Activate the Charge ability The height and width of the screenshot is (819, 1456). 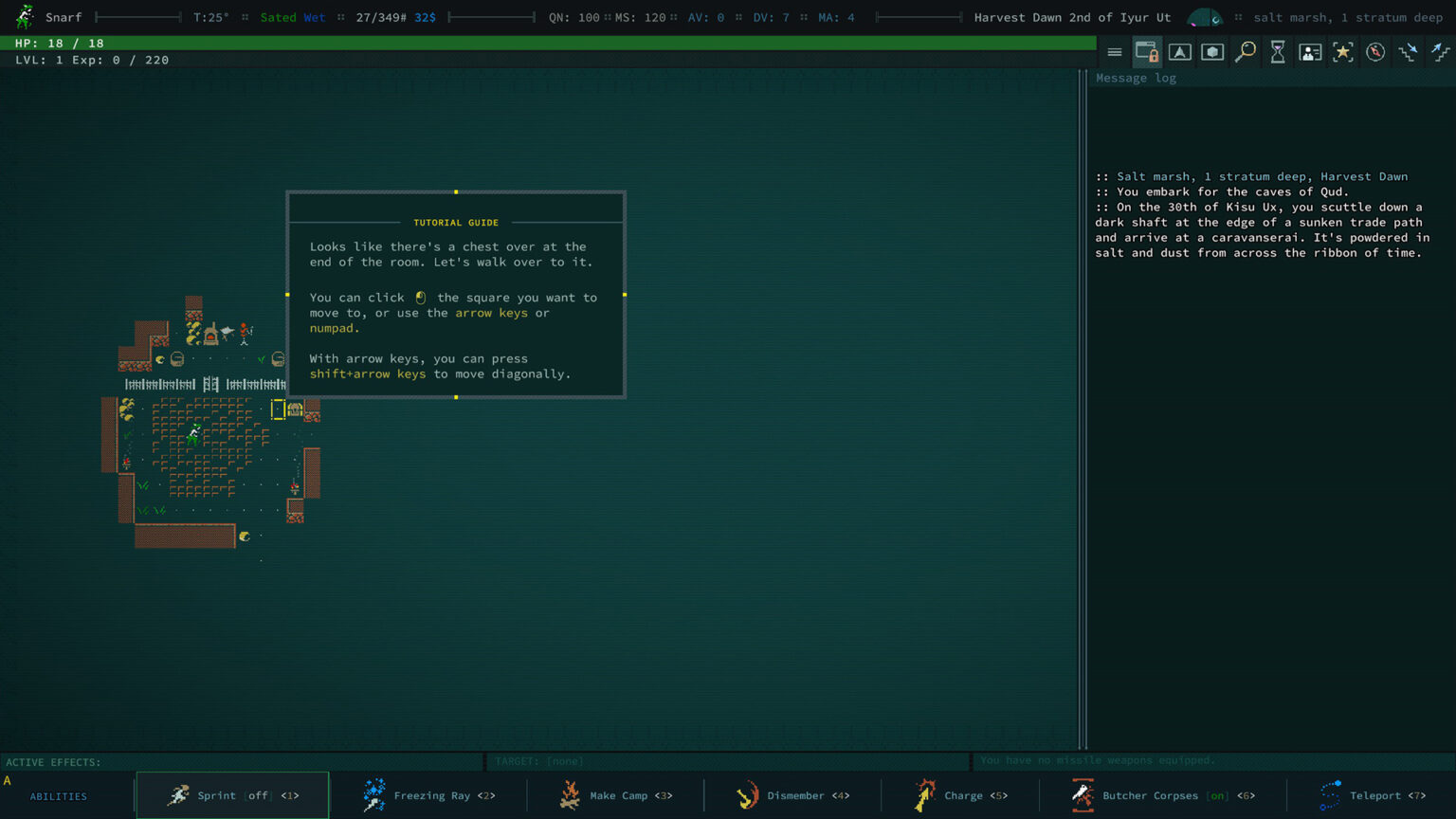pos(960,795)
